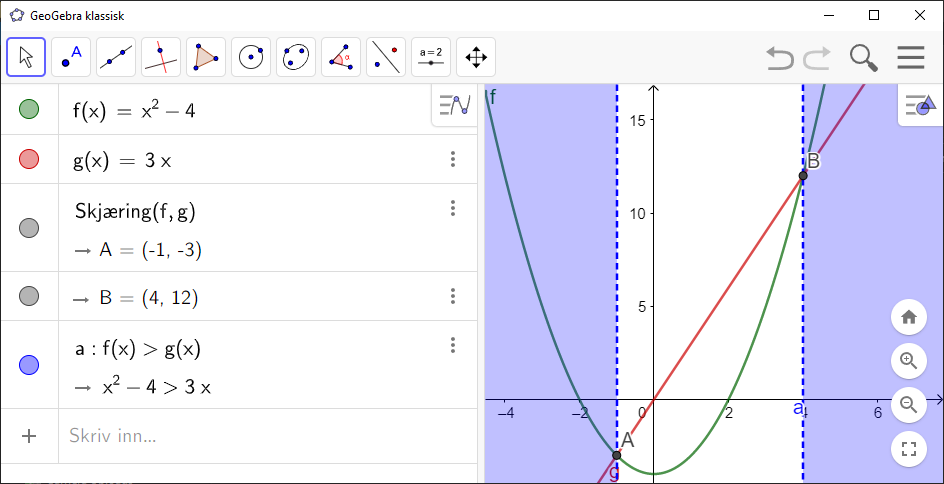The width and height of the screenshot is (944, 484).
Task: Focus the 'Skriv inn...' input field
Action: tap(268, 436)
